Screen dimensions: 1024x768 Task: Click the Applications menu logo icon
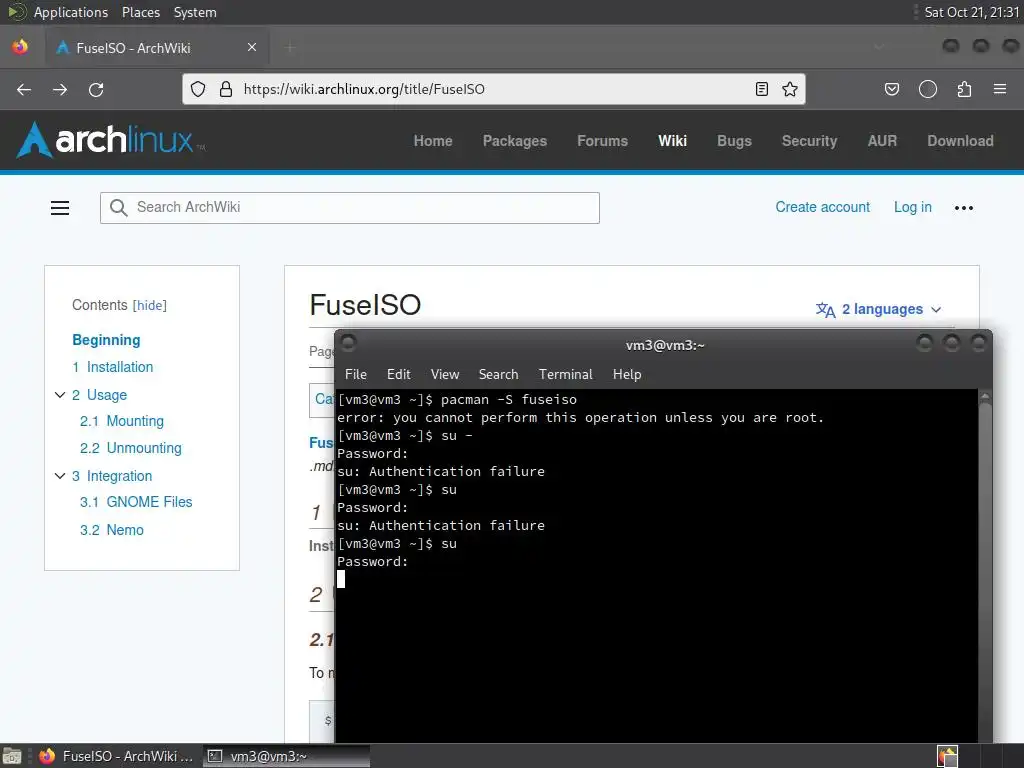[17, 12]
